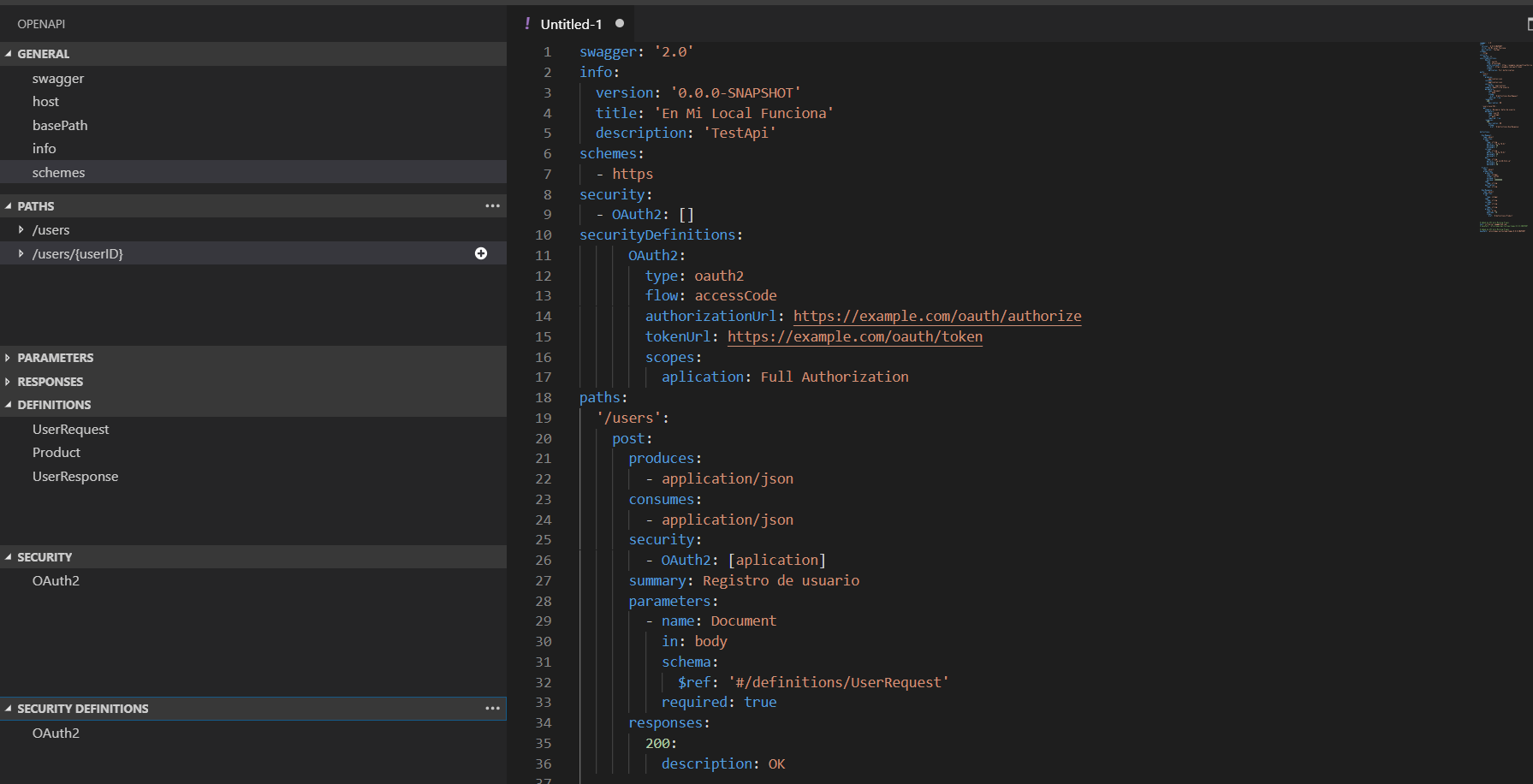Click the code minimap preview
Image resolution: width=1533 pixels, height=784 pixels.
coord(1503,137)
